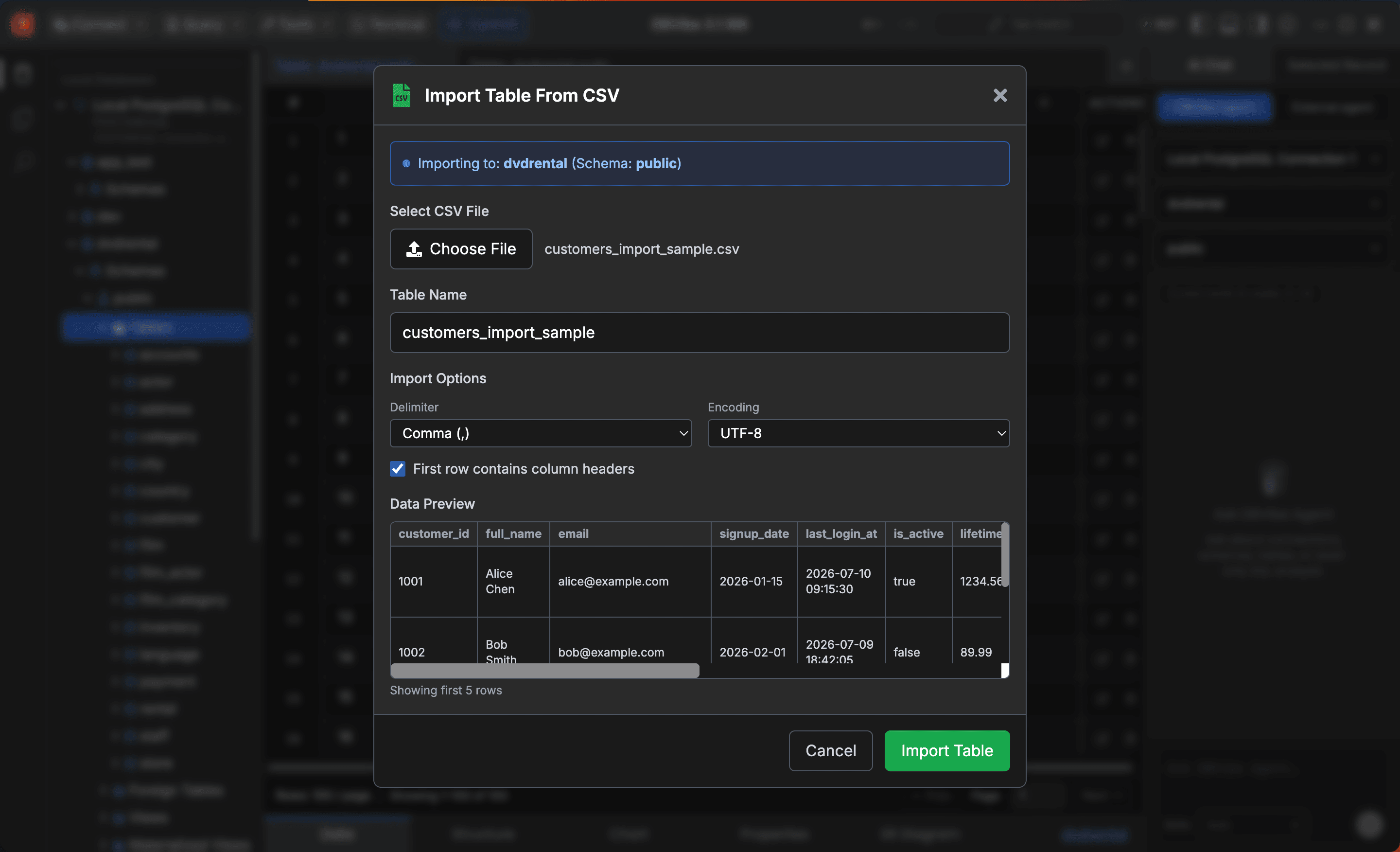Click the dvdrental database name in banner
The image size is (1400, 852).
[x=535, y=164]
